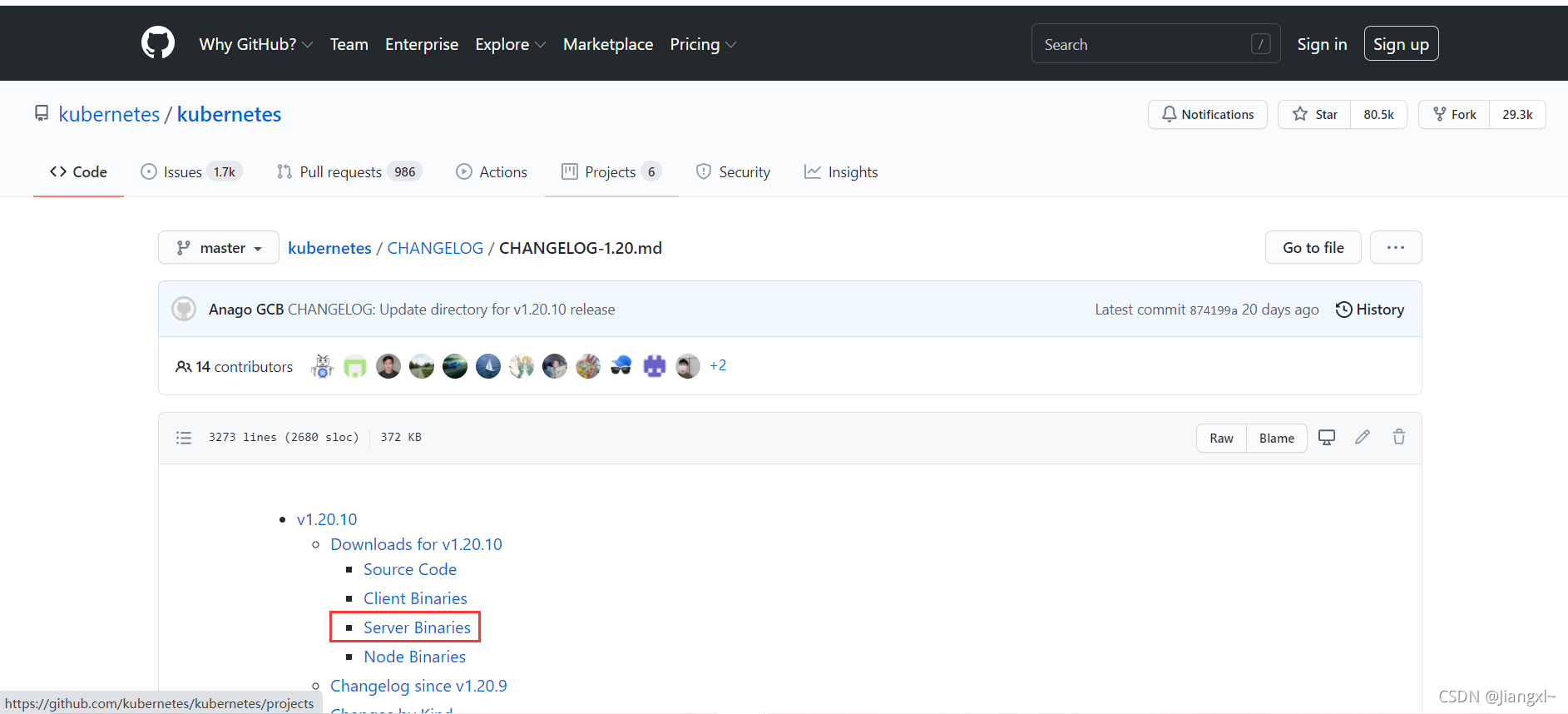This screenshot has width=1568, height=714.
Task: Click the repository icon beside kubernetes
Action: point(42,114)
